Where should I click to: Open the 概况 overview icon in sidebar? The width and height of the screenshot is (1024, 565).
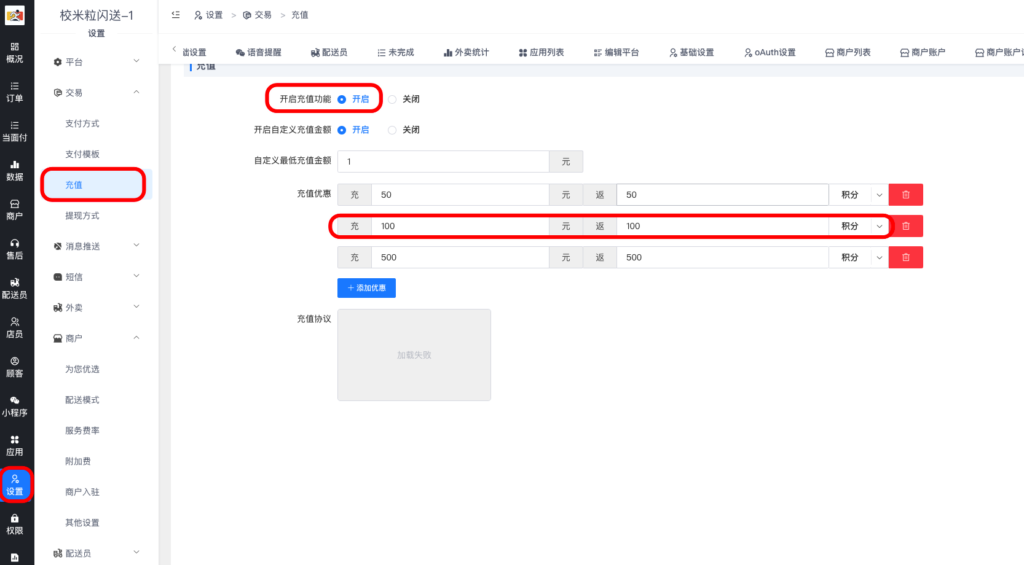tap(14, 52)
